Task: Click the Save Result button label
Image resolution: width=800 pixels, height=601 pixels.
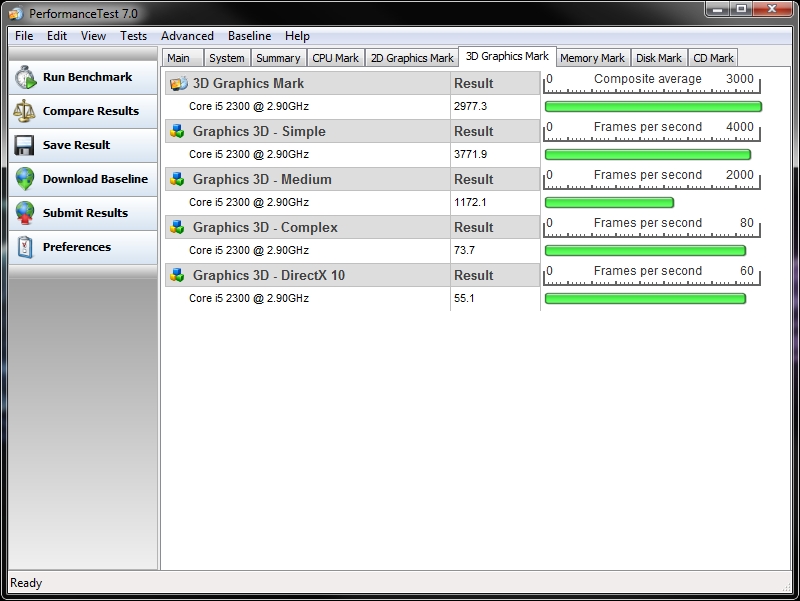Action: click(77, 145)
